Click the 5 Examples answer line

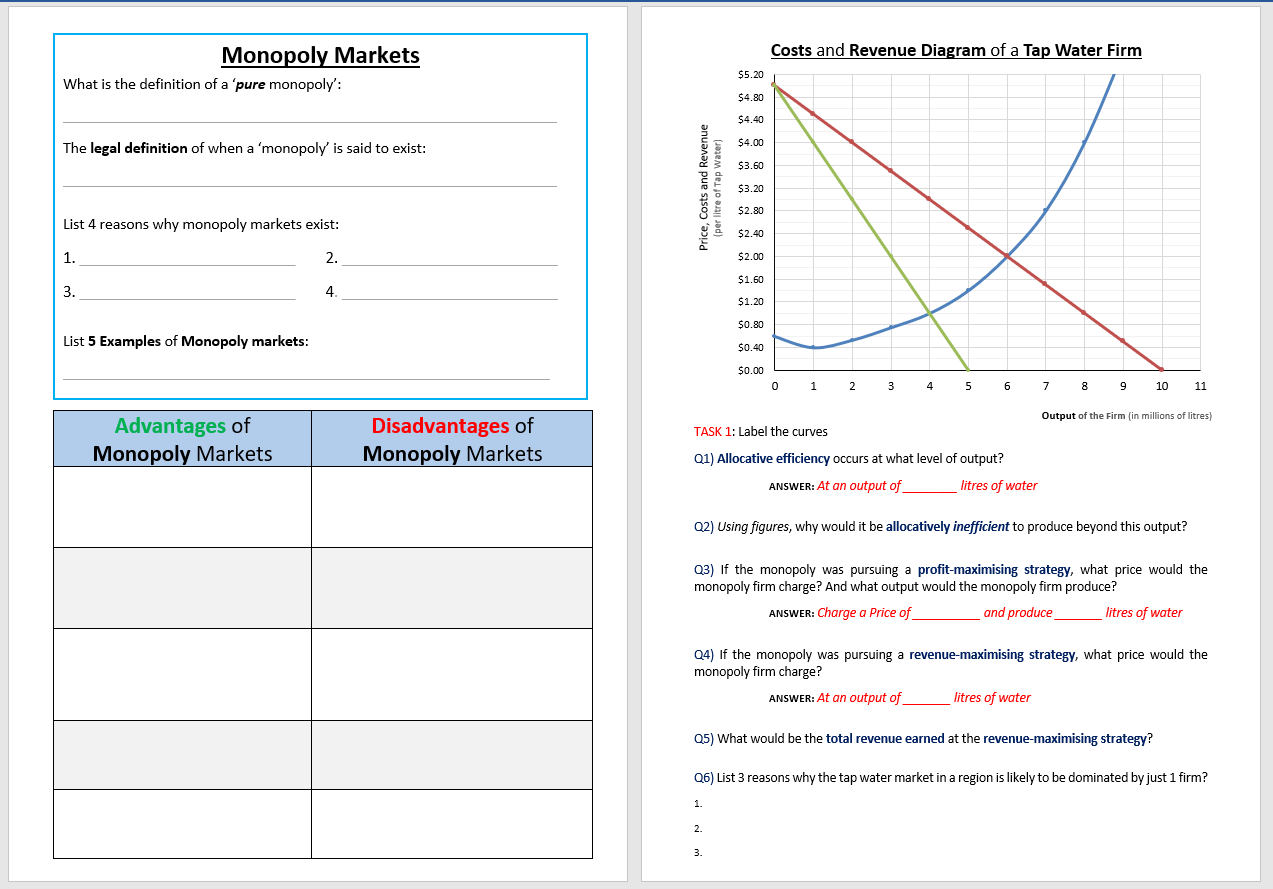[305, 380]
